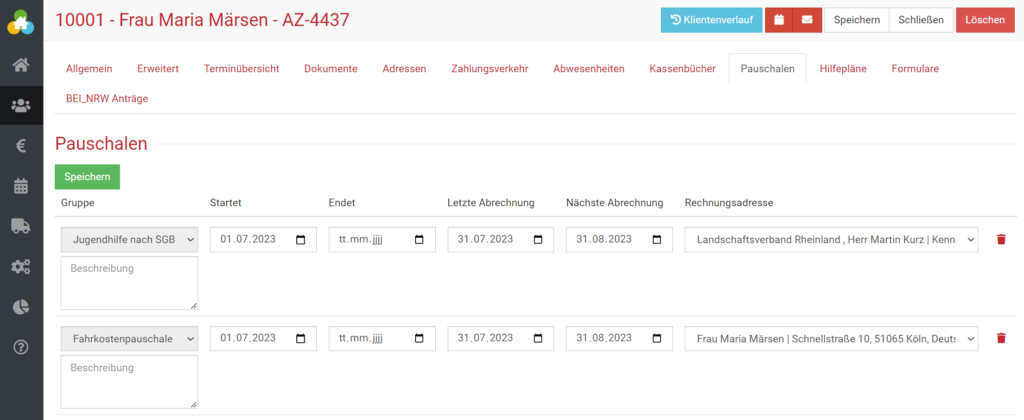The image size is (1024, 420).
Task: Click the clients group icon in sidebar
Action: [21, 105]
